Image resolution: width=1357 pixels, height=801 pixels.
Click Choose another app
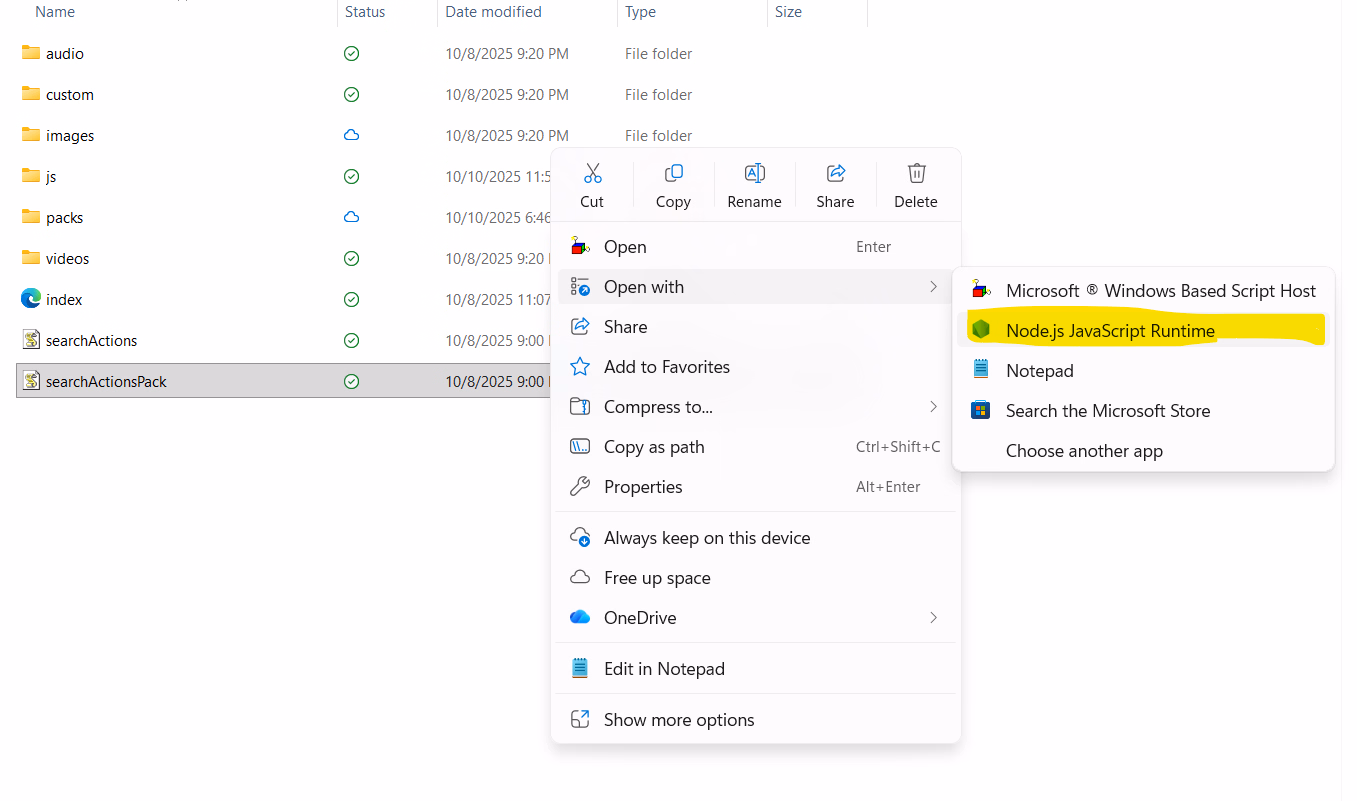[1084, 451]
